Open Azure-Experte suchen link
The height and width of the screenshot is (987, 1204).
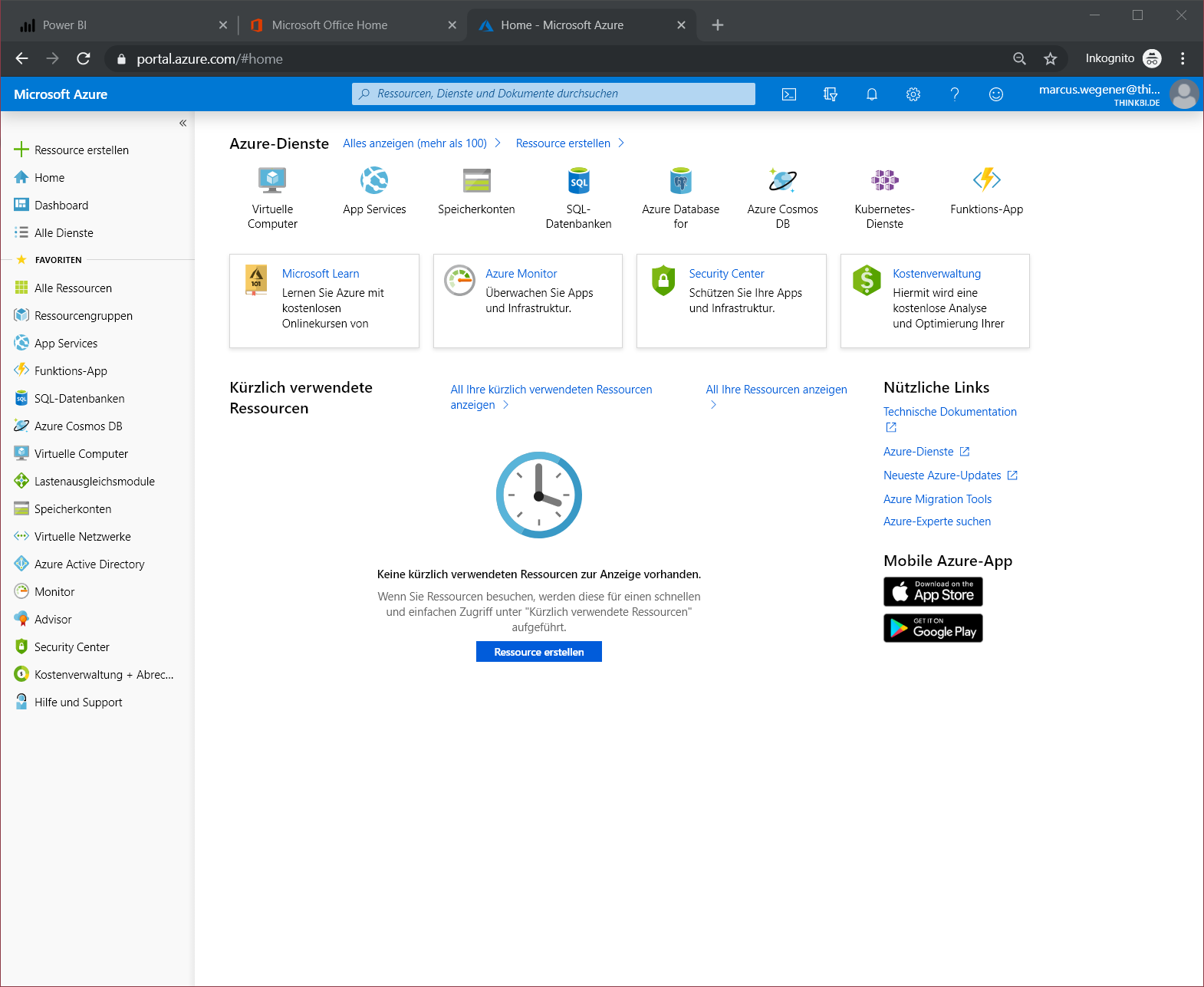936,521
